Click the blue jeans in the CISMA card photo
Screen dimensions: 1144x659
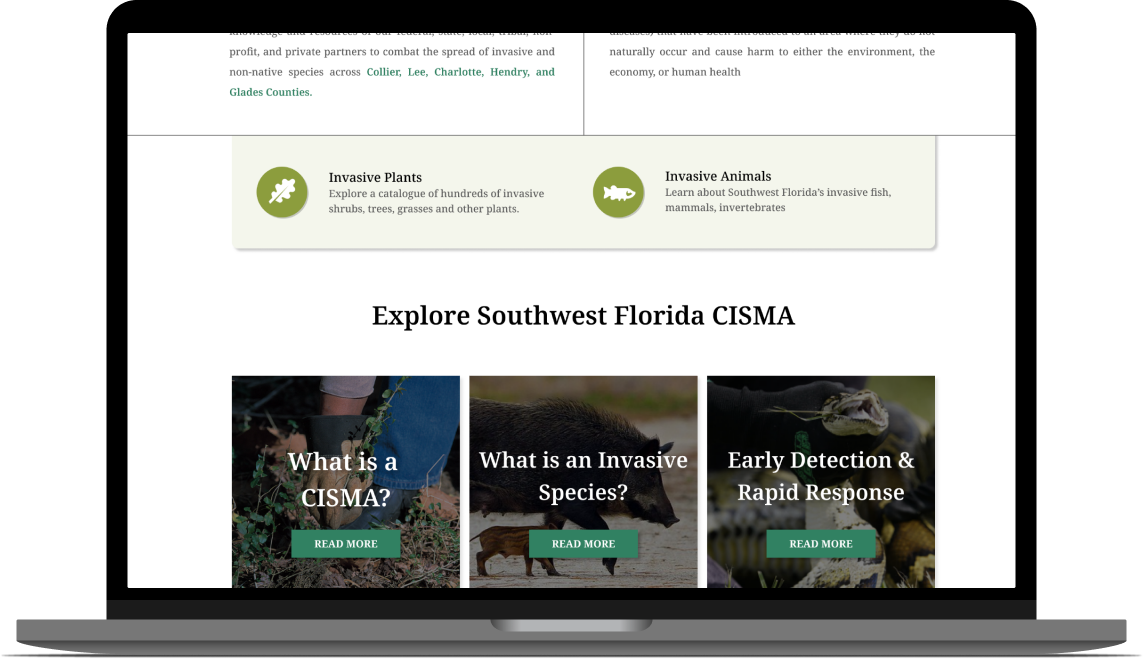[420, 420]
